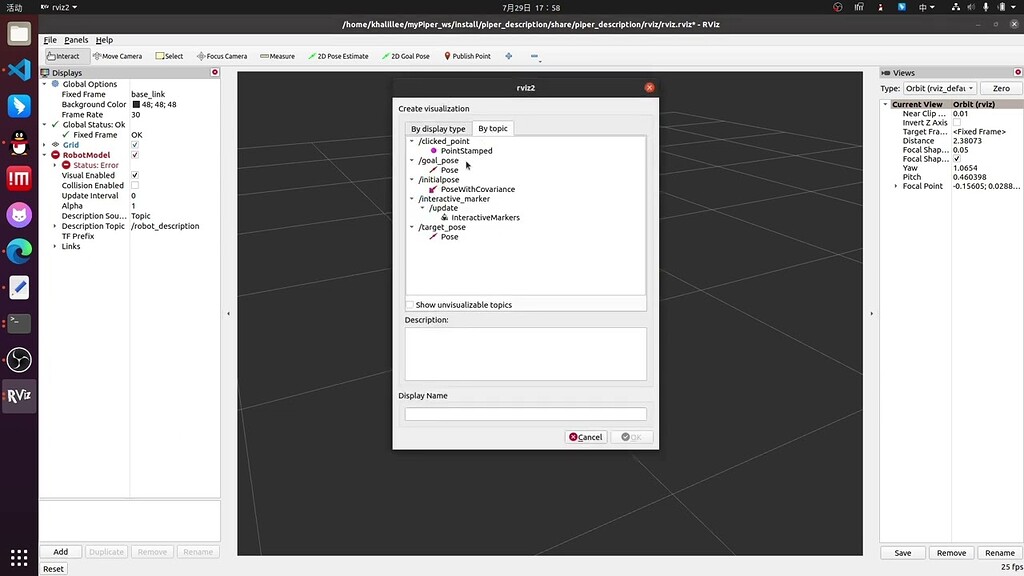Click Cancel in the Create visualization dialog
1024x576 pixels.
(585, 436)
